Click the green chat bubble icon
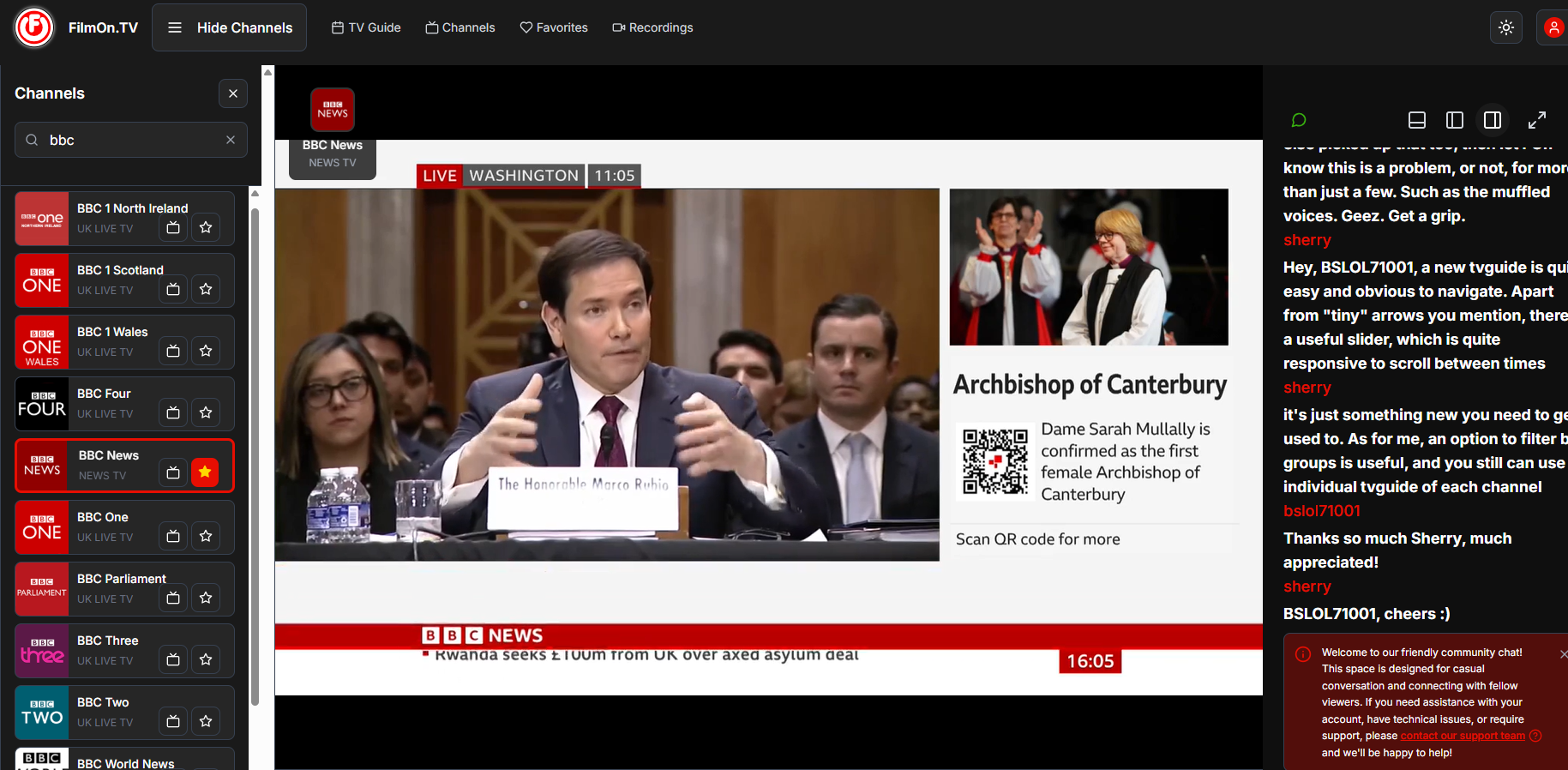1568x770 pixels. tap(1299, 120)
